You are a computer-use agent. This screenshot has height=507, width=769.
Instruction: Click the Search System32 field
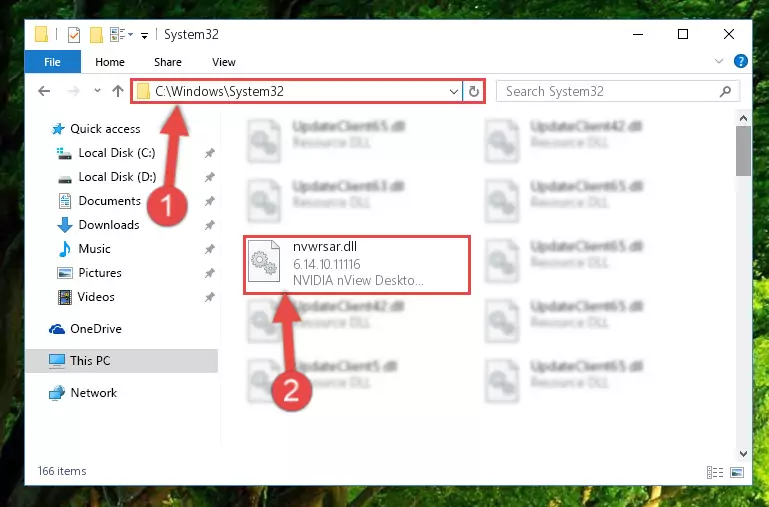(617, 92)
